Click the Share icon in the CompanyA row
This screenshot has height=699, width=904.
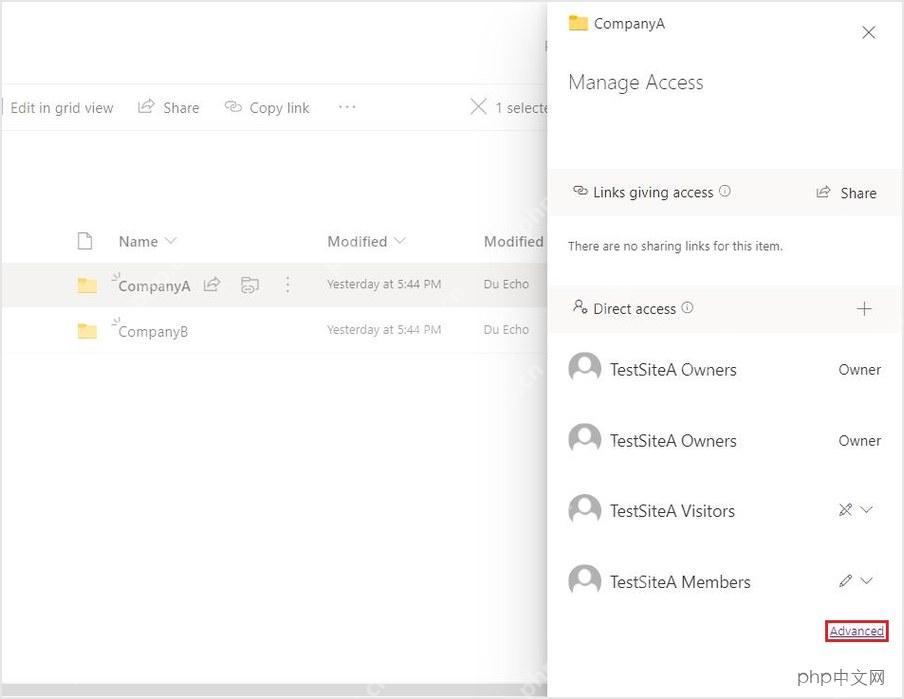coord(212,284)
